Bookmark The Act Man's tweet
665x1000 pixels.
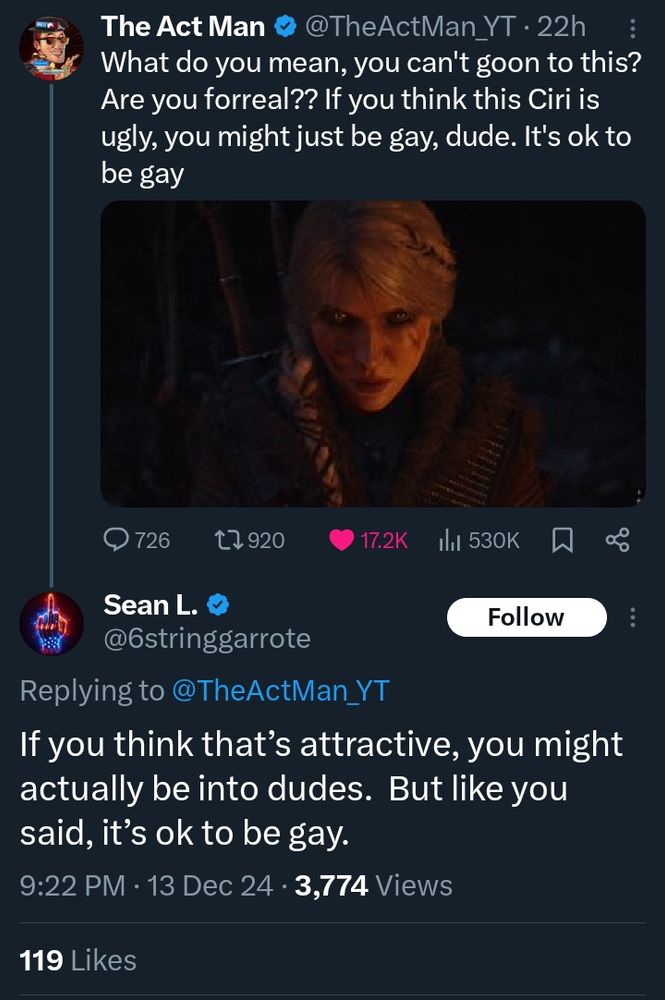[561, 540]
